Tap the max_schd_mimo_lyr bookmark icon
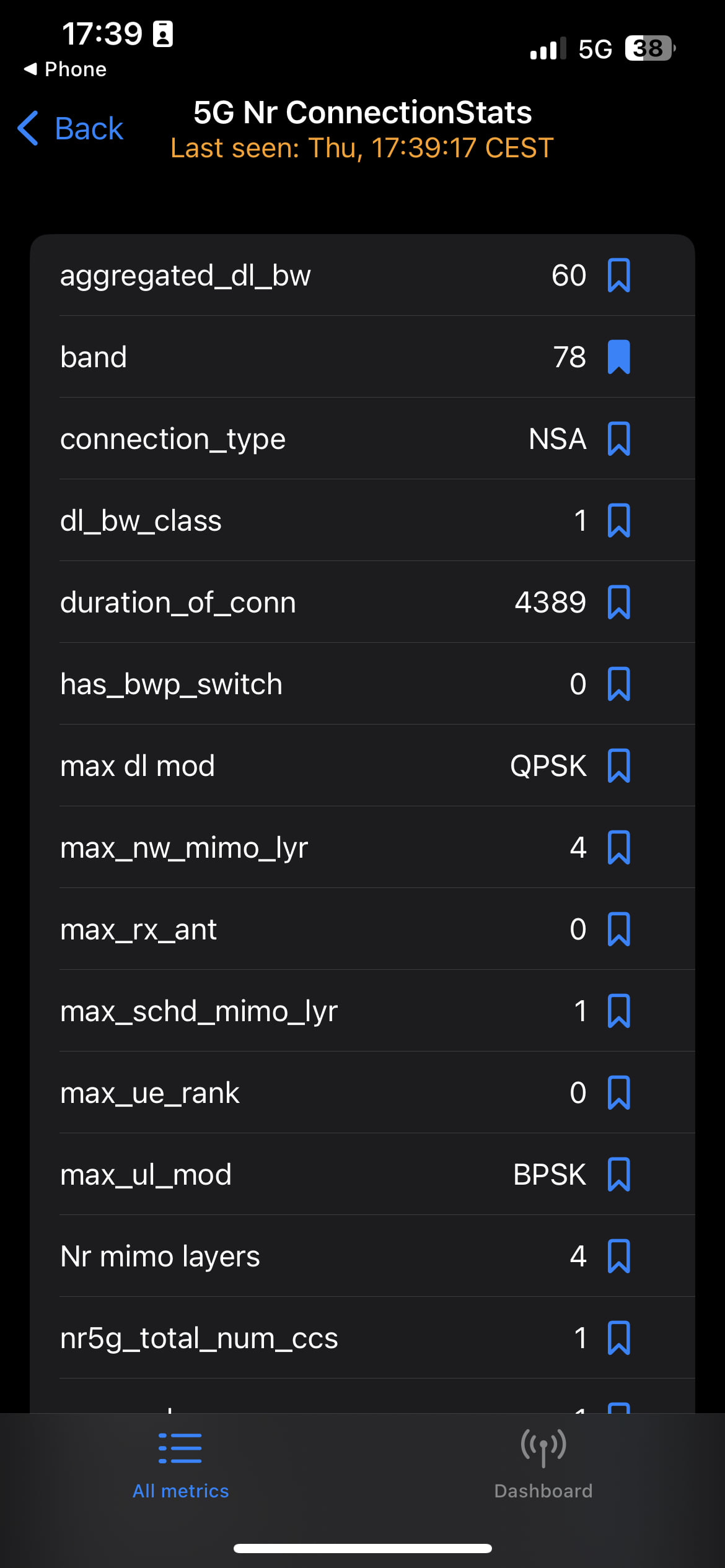725x1568 pixels. point(618,1011)
